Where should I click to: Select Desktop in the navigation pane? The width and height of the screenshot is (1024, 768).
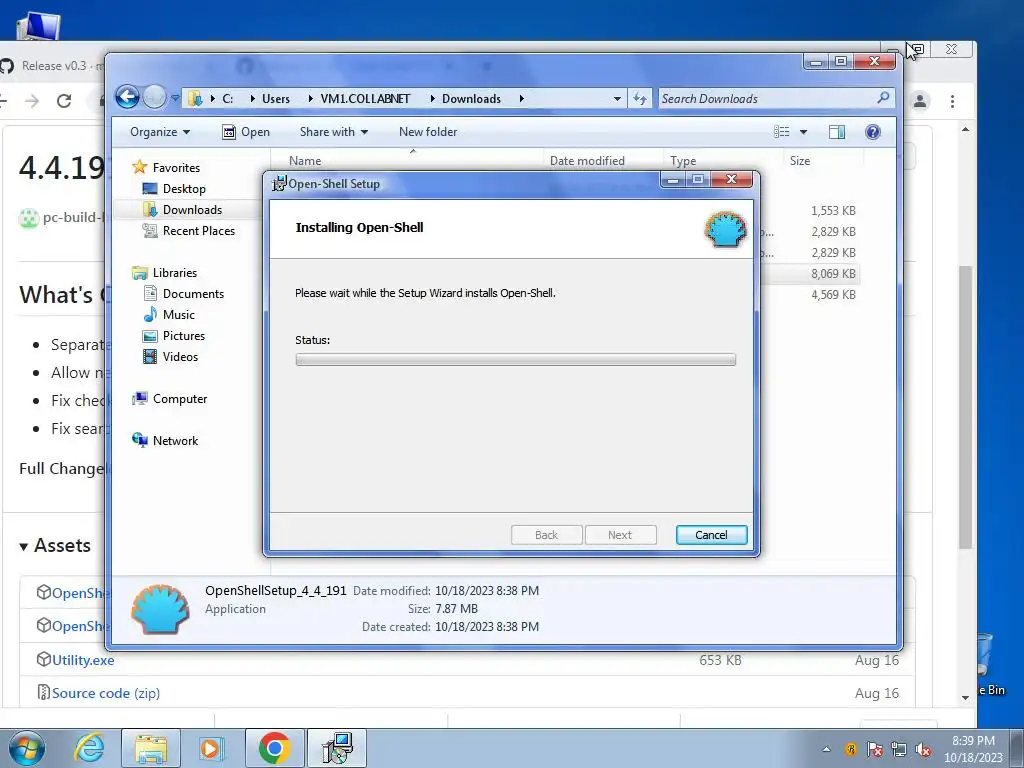(184, 189)
